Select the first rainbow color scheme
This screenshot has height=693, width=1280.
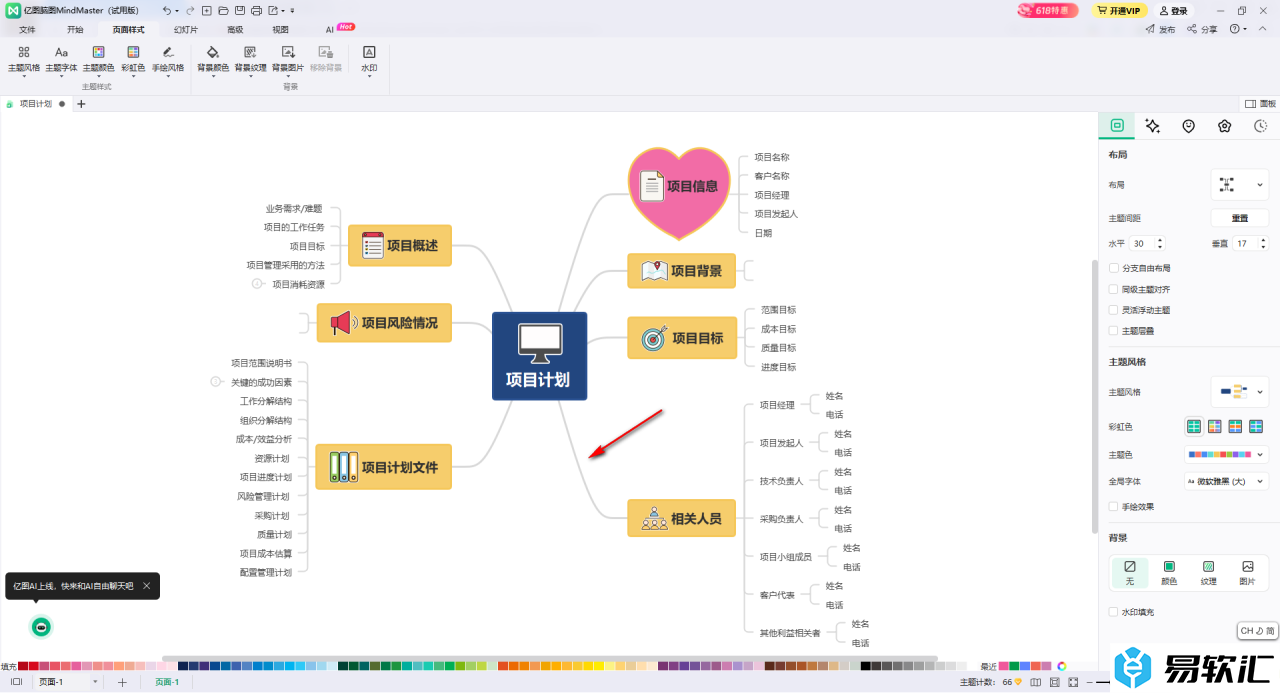[x=1194, y=427]
